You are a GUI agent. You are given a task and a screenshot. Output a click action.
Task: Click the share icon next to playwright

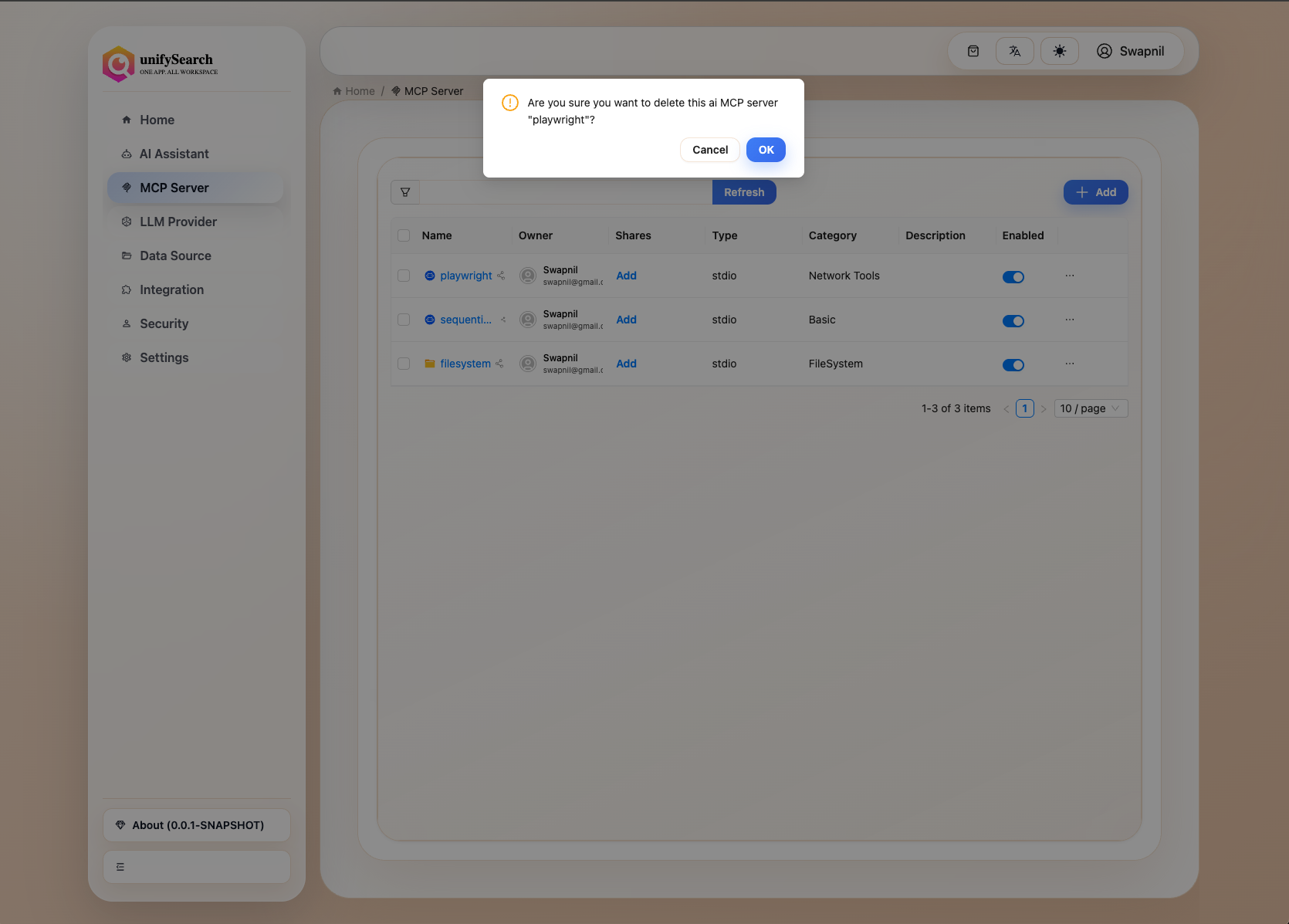point(501,276)
